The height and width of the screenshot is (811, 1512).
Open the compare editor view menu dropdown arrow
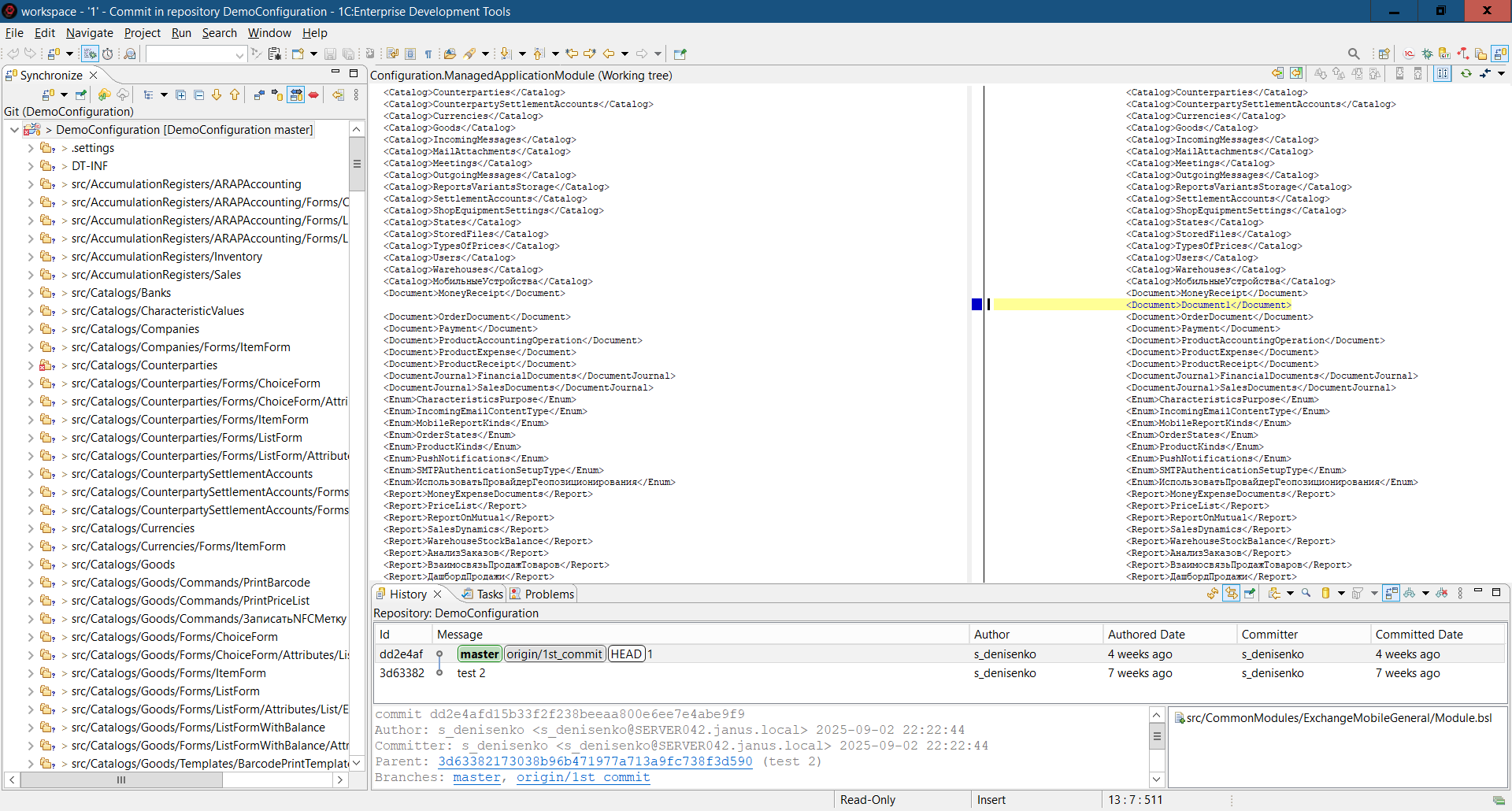coord(1501,74)
